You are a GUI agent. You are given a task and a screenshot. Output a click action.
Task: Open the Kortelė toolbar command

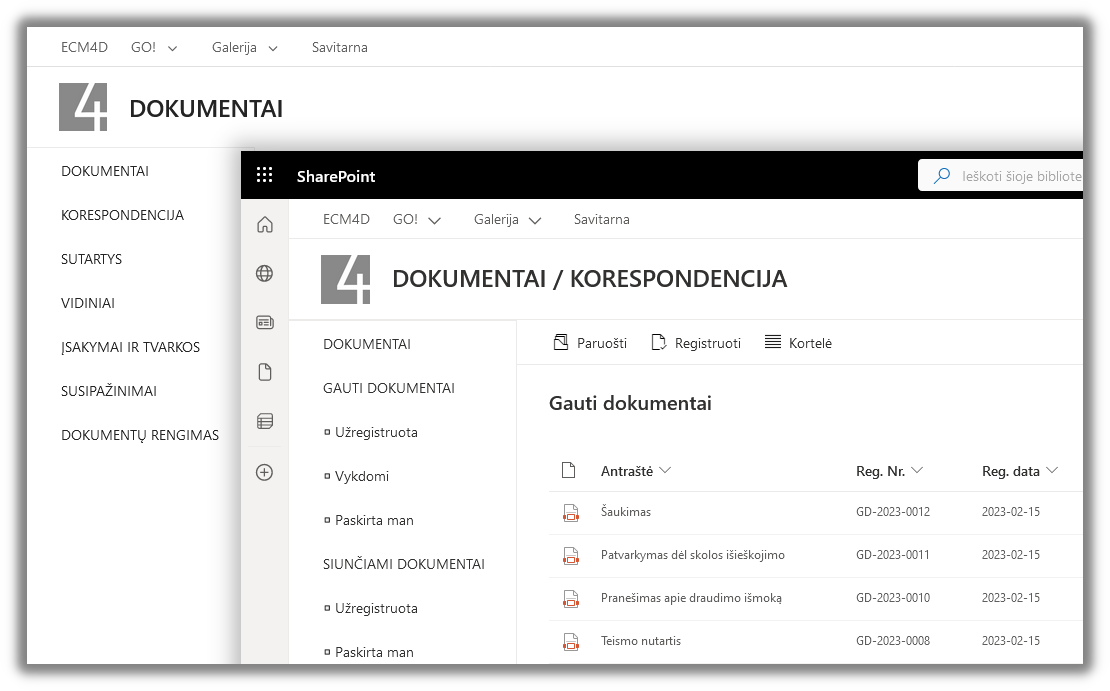[x=798, y=343]
